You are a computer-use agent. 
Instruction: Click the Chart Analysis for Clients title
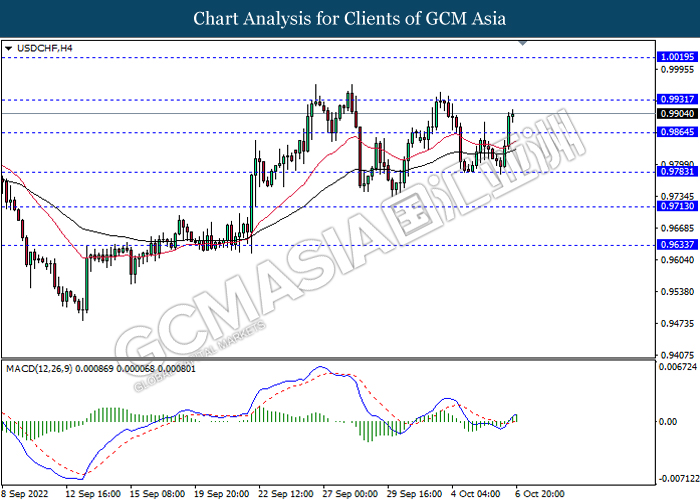pos(350,19)
